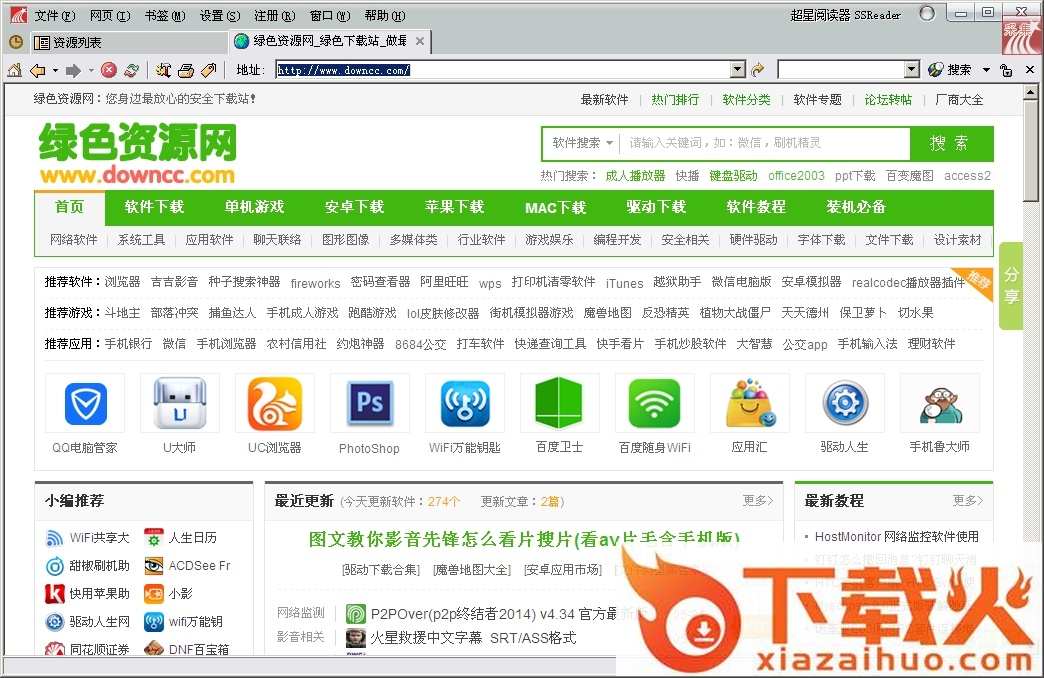
Task: Refresh the page using the reload icon
Action: (x=131, y=70)
